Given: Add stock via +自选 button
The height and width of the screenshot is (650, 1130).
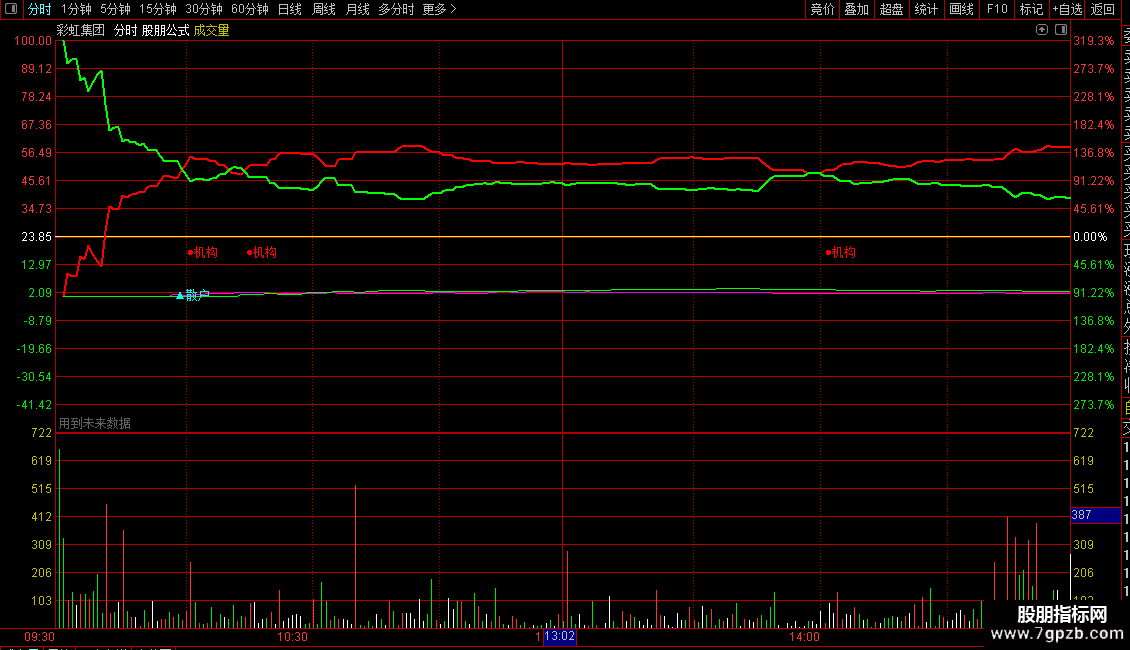Looking at the screenshot, I should [x=1067, y=9].
